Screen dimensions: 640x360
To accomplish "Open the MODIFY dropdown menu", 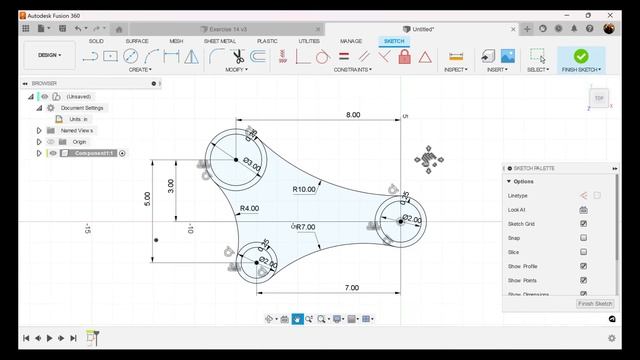I will (x=236, y=70).
